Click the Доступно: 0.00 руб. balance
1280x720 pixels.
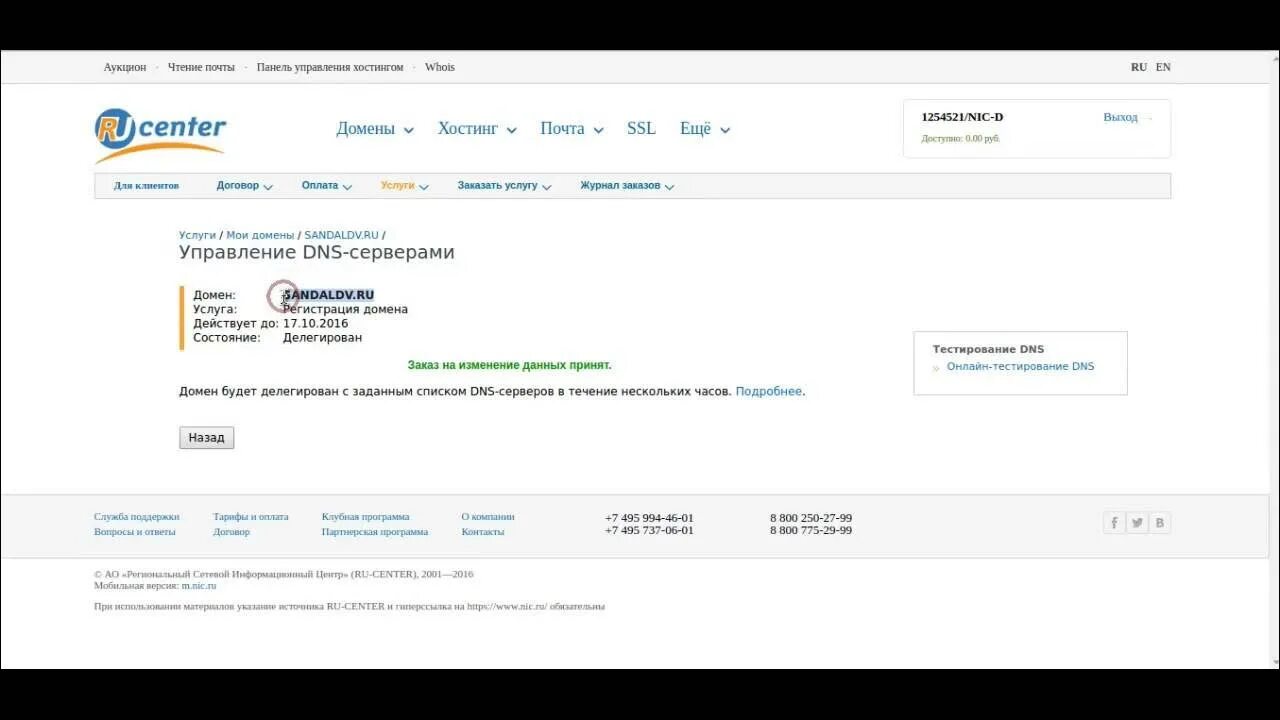click(x=960, y=139)
